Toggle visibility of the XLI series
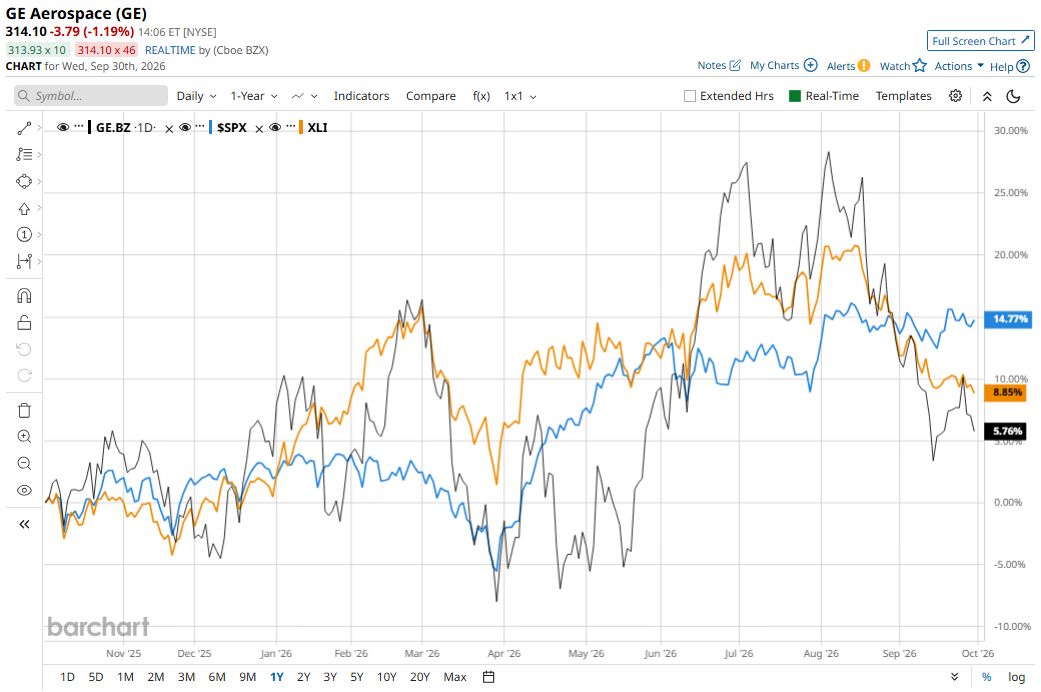The image size is (1041, 692). [x=275, y=127]
